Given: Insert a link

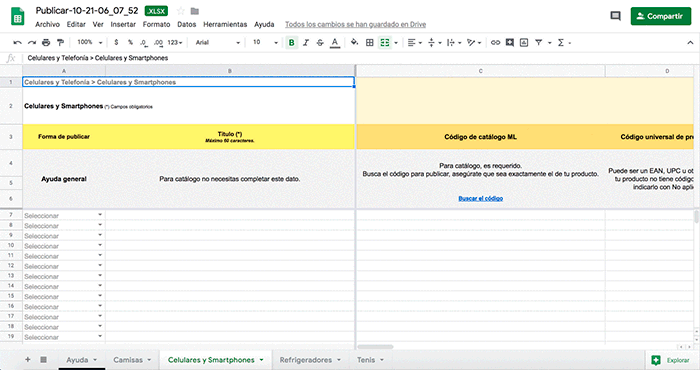Looking at the screenshot, I should (x=496, y=42).
